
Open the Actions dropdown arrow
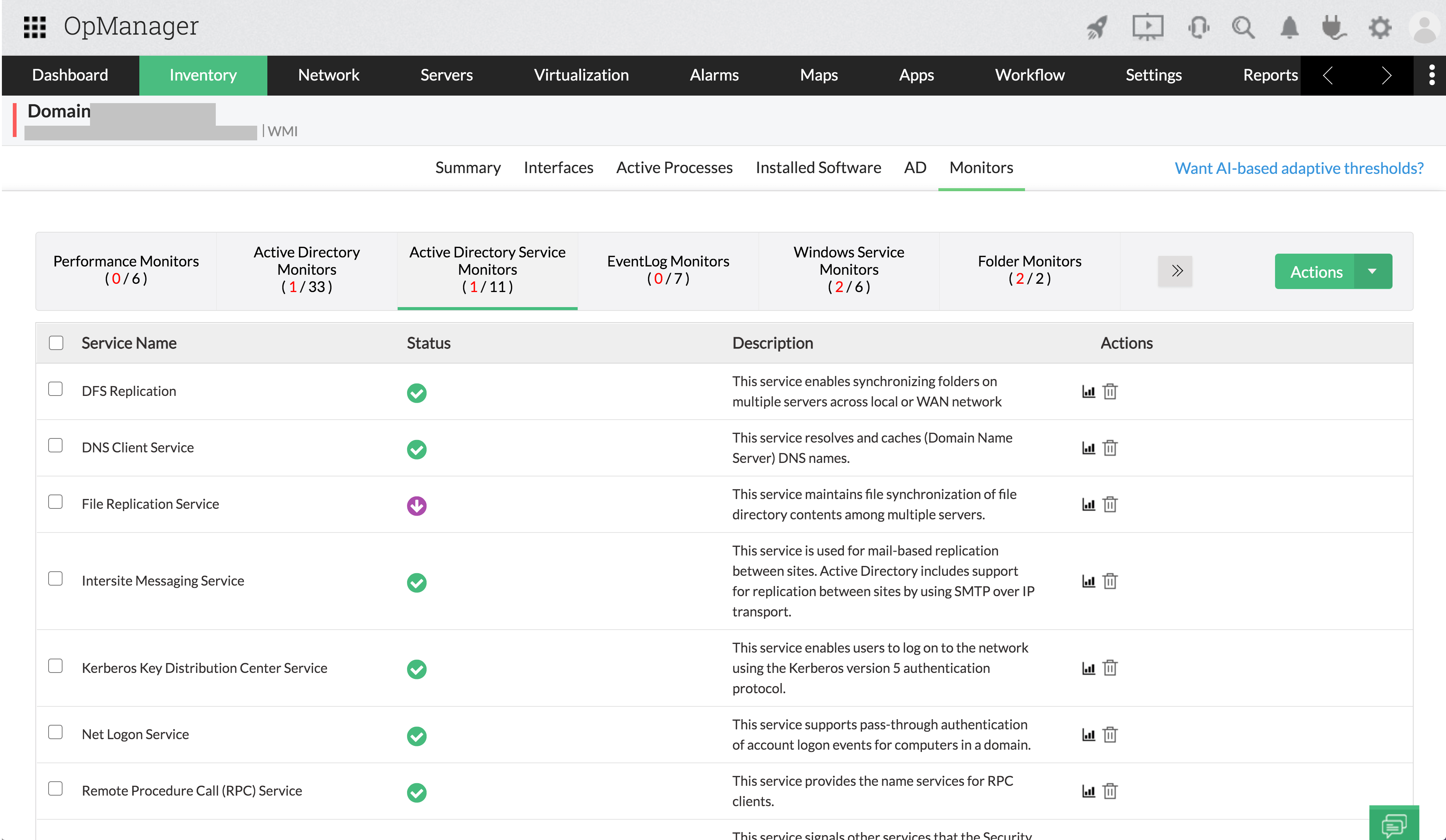pos(1373,271)
